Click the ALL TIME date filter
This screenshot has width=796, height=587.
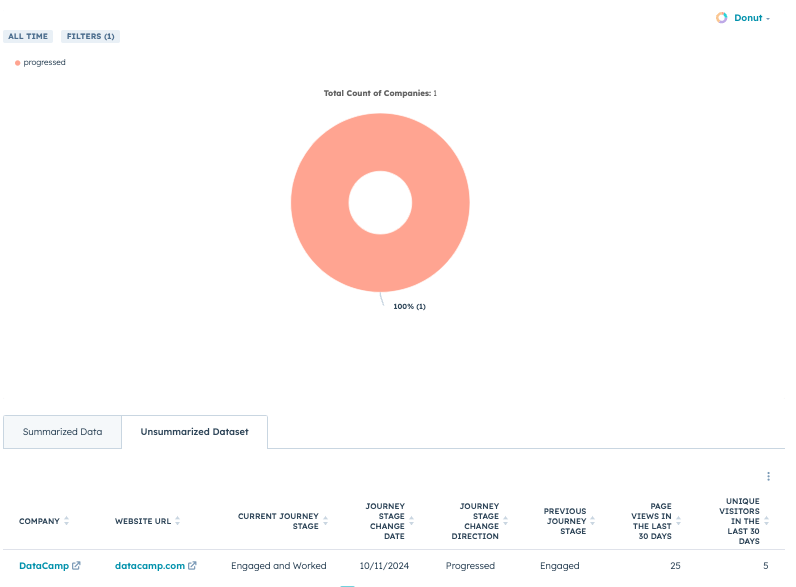28,36
